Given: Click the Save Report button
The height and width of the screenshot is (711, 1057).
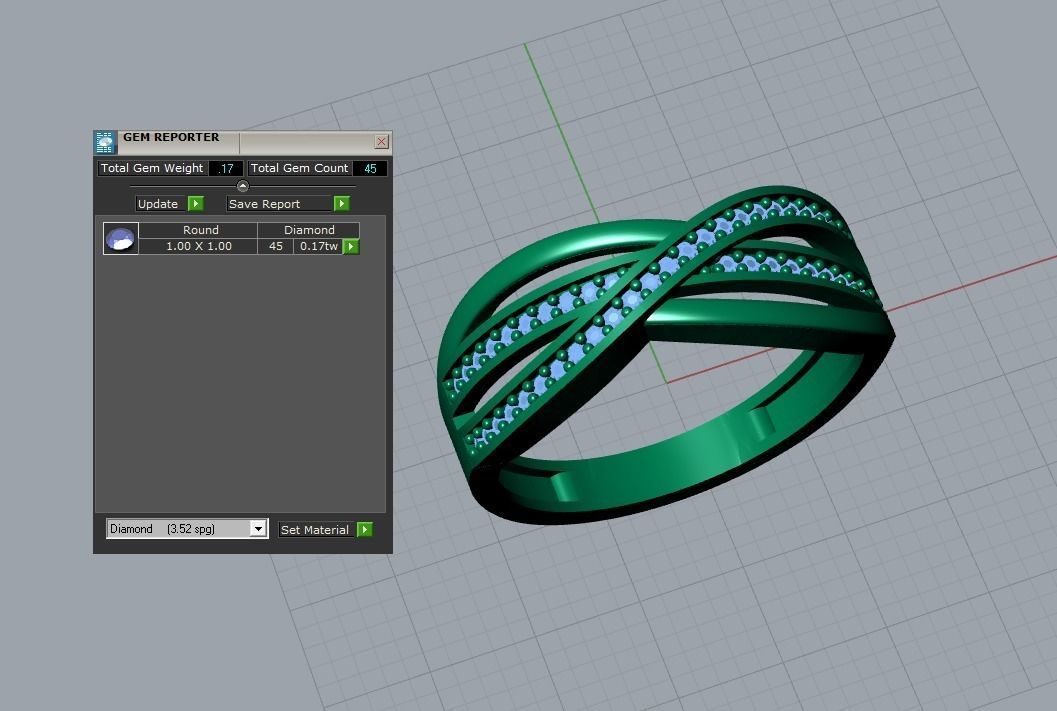Looking at the screenshot, I should tap(279, 204).
